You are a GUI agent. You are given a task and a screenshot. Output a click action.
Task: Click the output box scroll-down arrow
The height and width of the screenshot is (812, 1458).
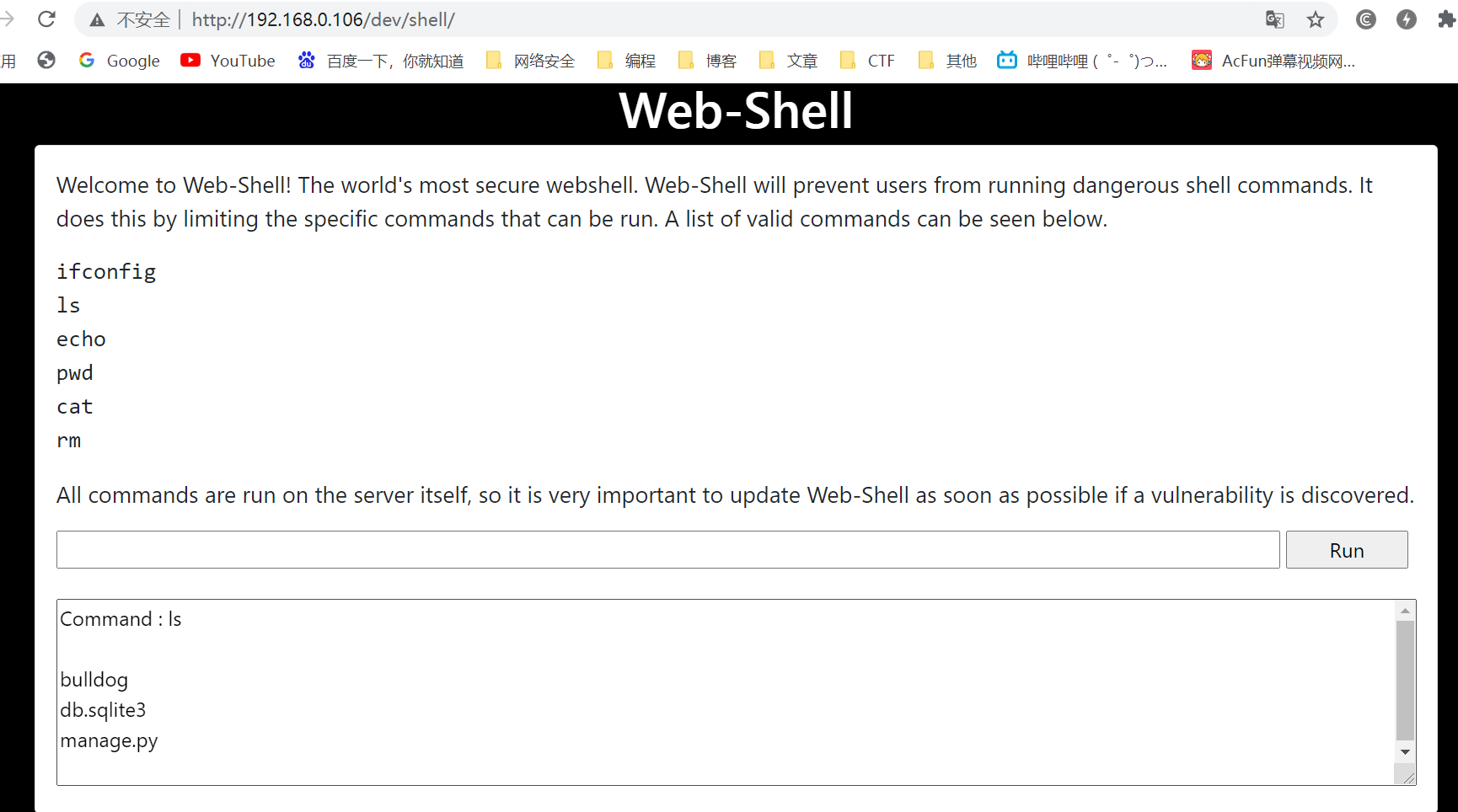coord(1405,751)
